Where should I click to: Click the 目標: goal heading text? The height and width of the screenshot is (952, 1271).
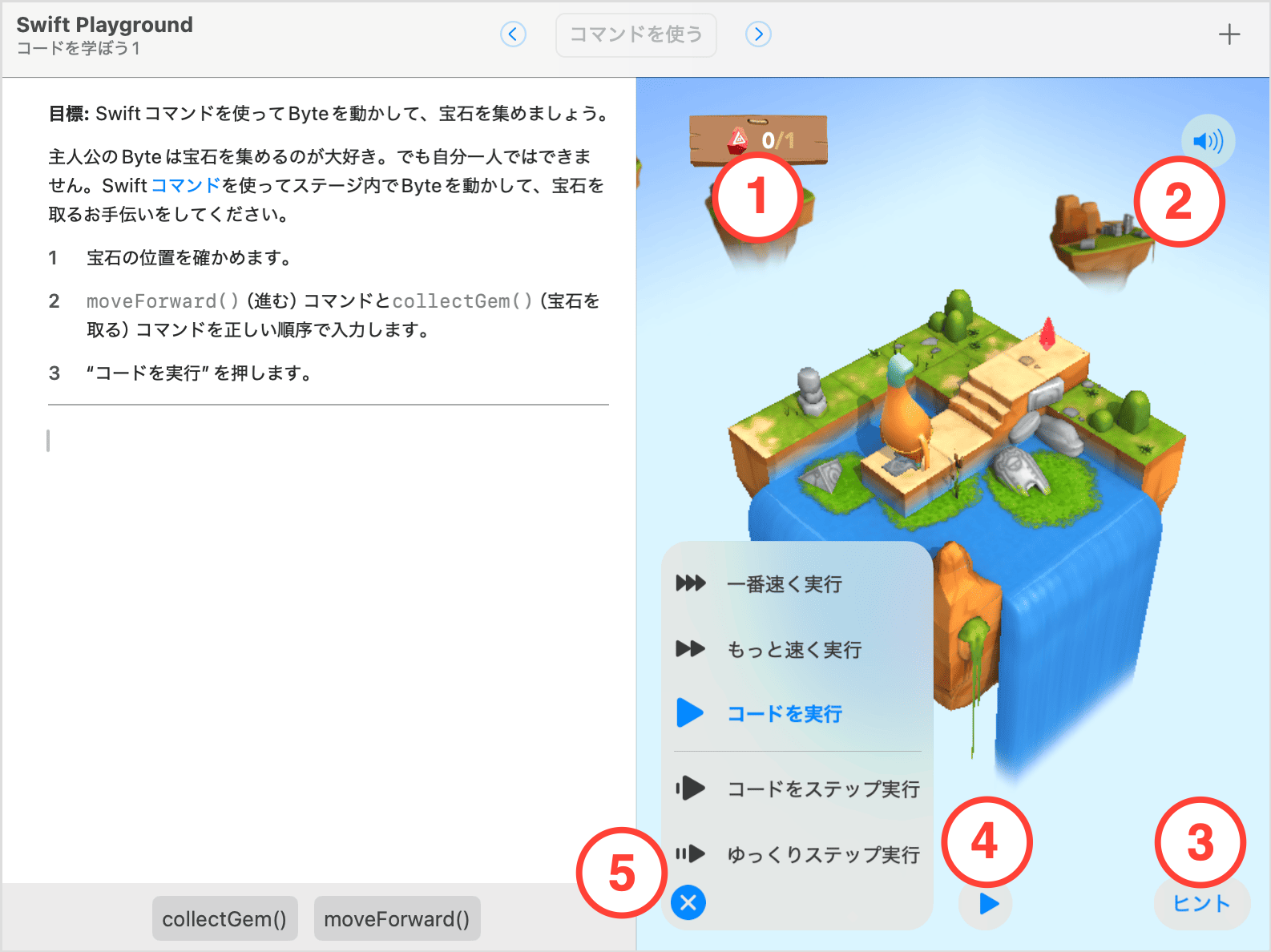(69, 114)
